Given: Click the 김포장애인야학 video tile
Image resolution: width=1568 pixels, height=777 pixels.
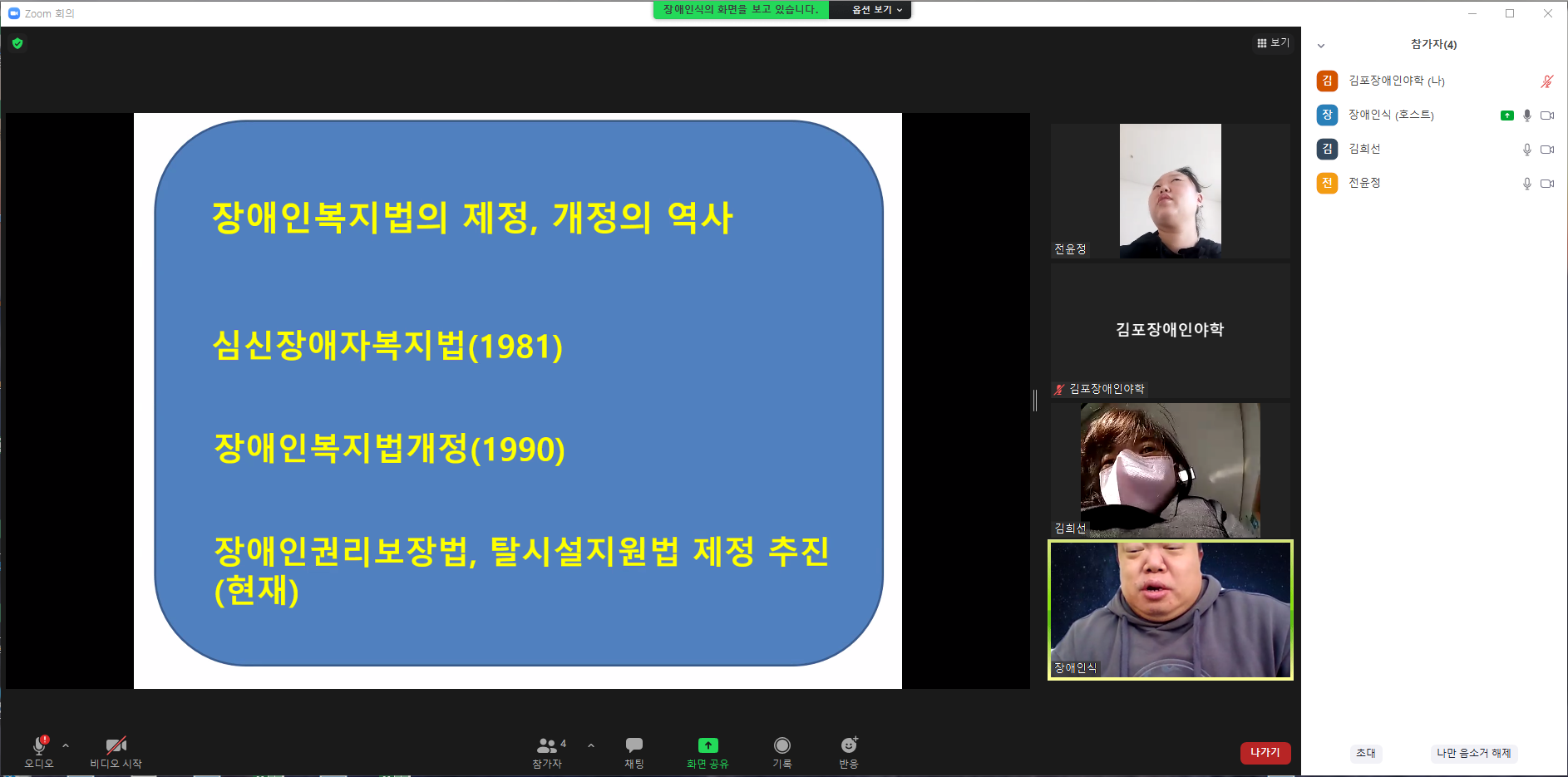Looking at the screenshot, I should click(x=1171, y=331).
